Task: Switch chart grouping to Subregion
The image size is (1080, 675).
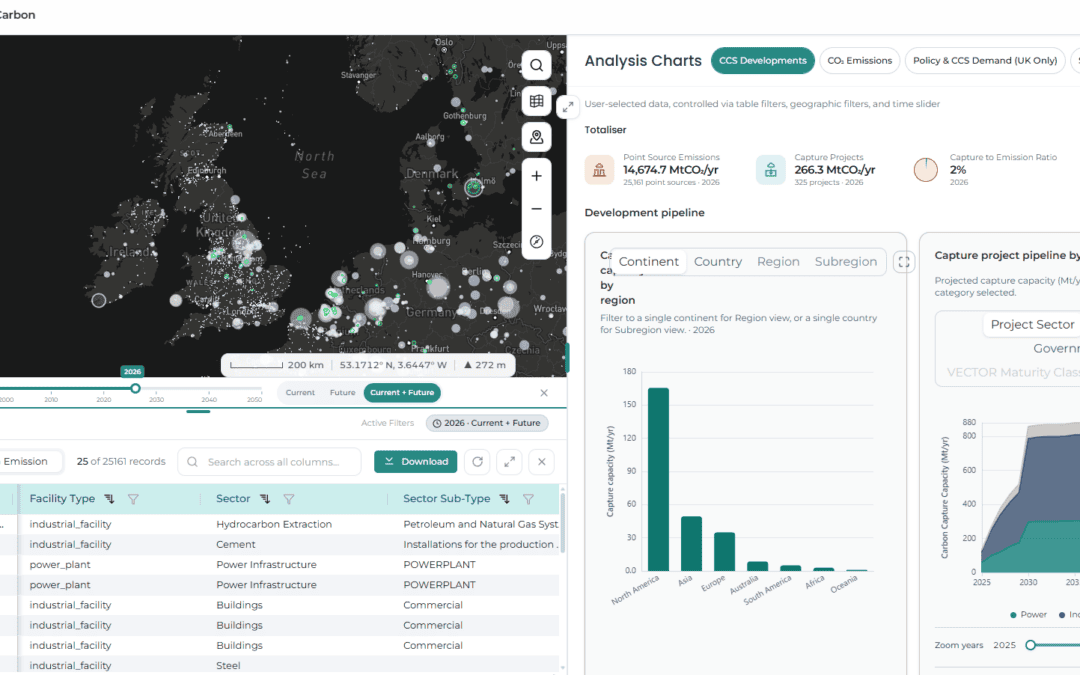Action: tap(846, 262)
